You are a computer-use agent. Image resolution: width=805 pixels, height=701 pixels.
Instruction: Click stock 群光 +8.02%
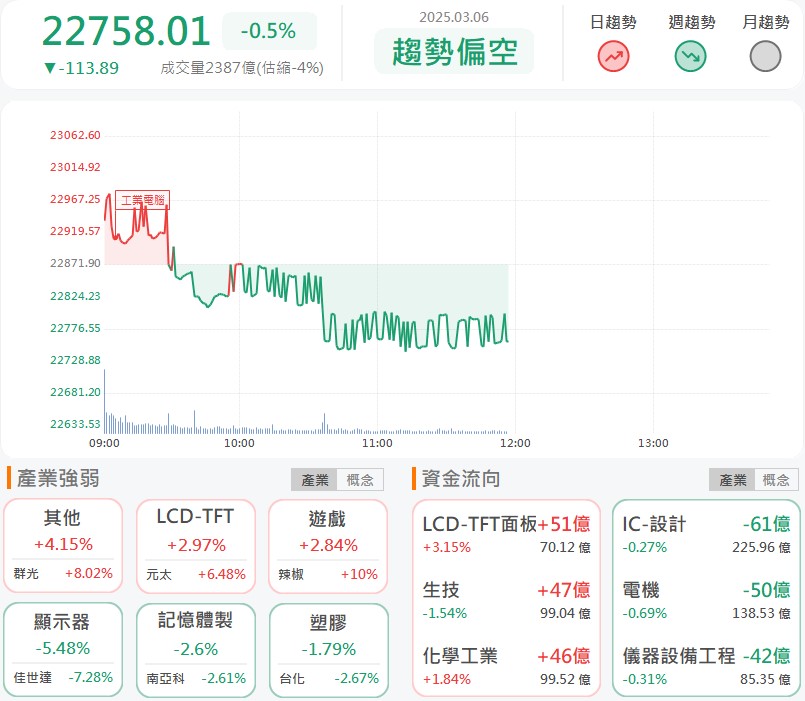(63, 573)
